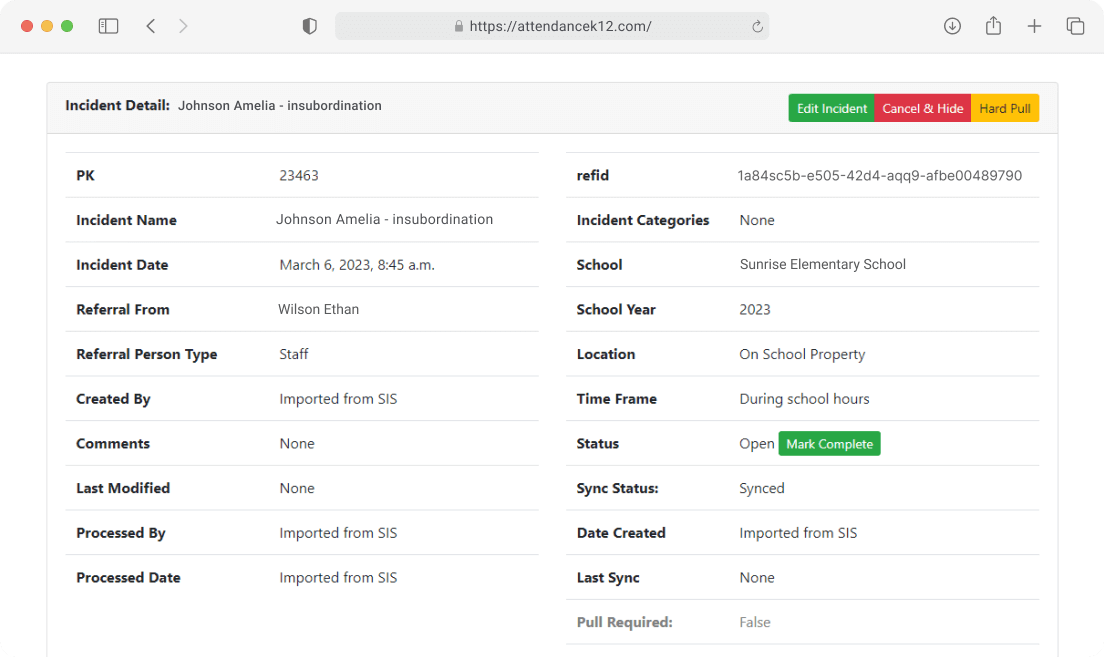The width and height of the screenshot is (1104, 657).
Task: Click the Incident Name value in the table
Action: (x=384, y=219)
